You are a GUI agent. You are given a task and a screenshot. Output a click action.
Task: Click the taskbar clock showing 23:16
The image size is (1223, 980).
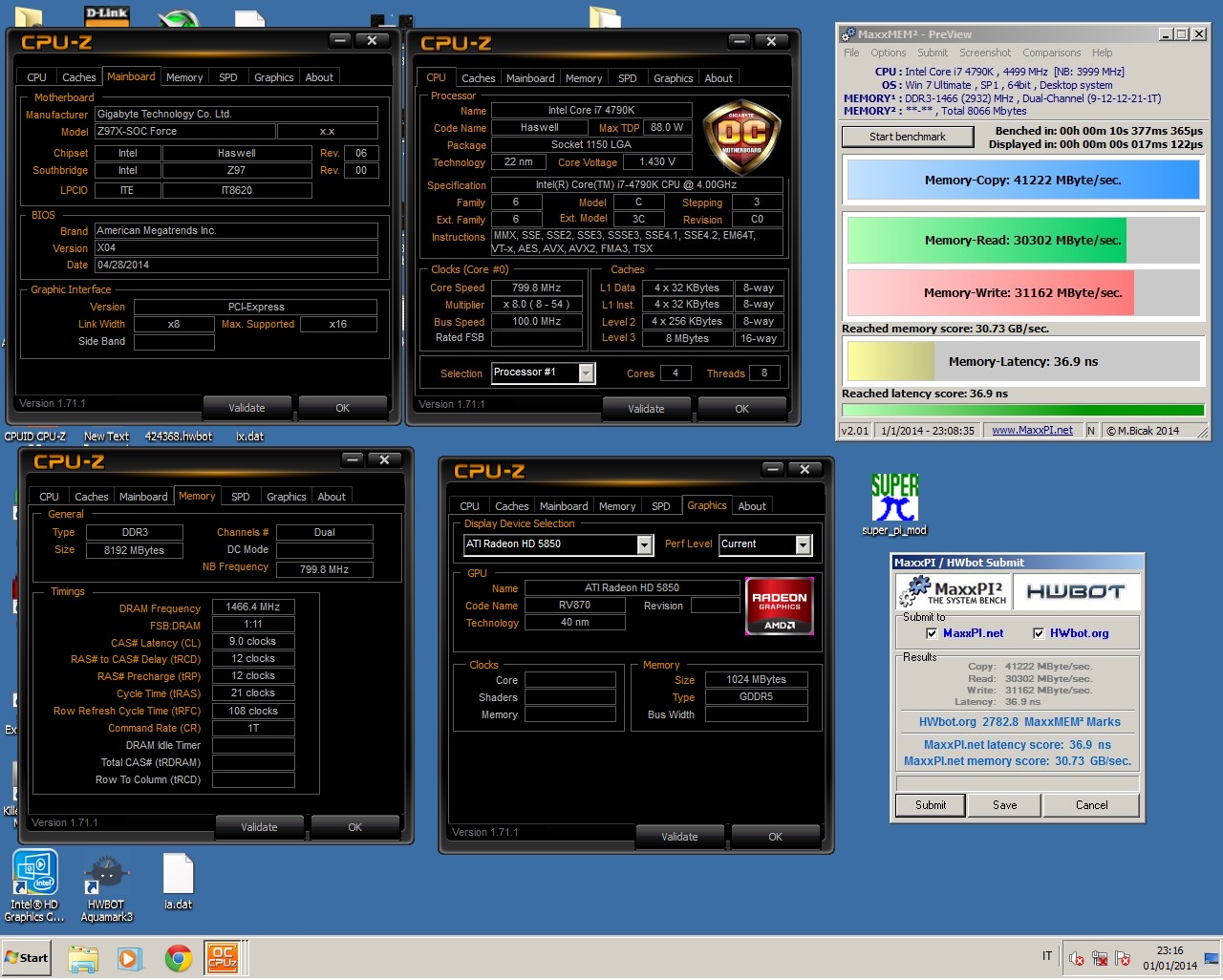point(1169,958)
